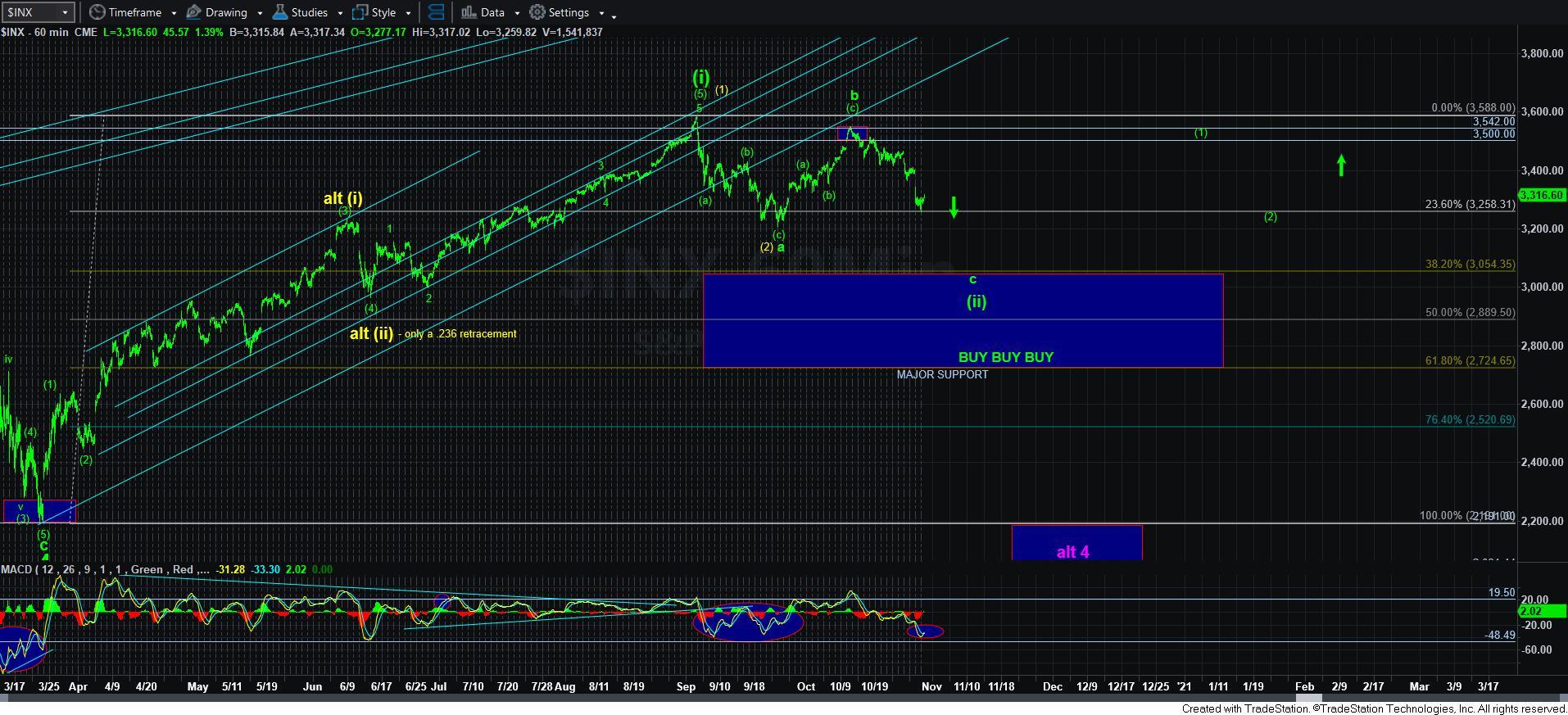The image size is (1568, 715).
Task: Expand the $INX symbol dropdown
Action: 65,12
